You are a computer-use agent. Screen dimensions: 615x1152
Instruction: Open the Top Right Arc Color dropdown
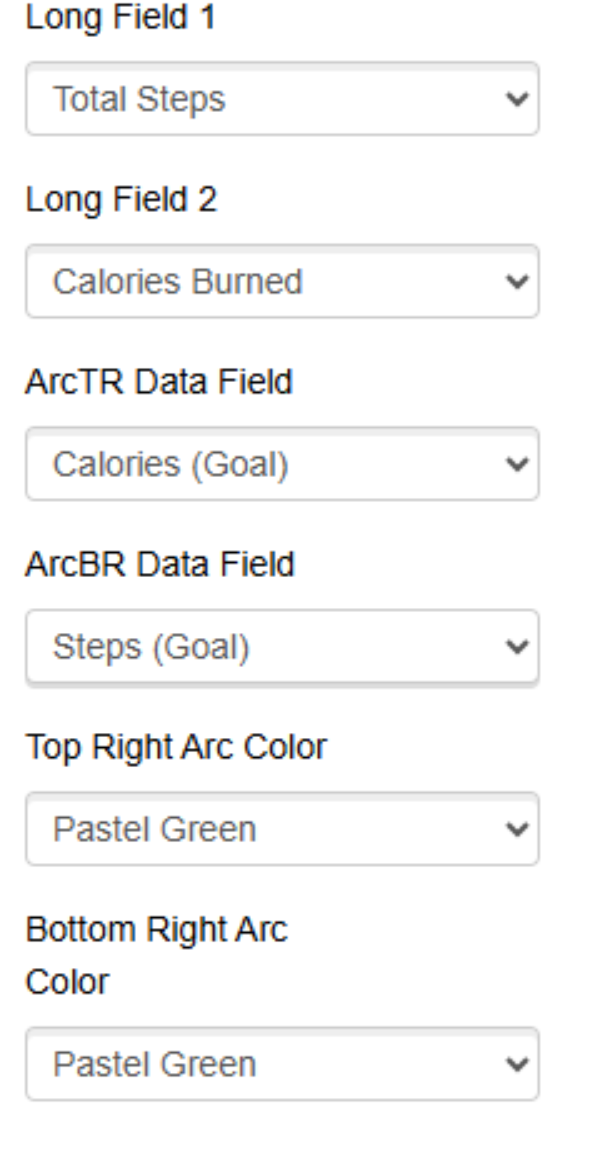[x=282, y=829]
